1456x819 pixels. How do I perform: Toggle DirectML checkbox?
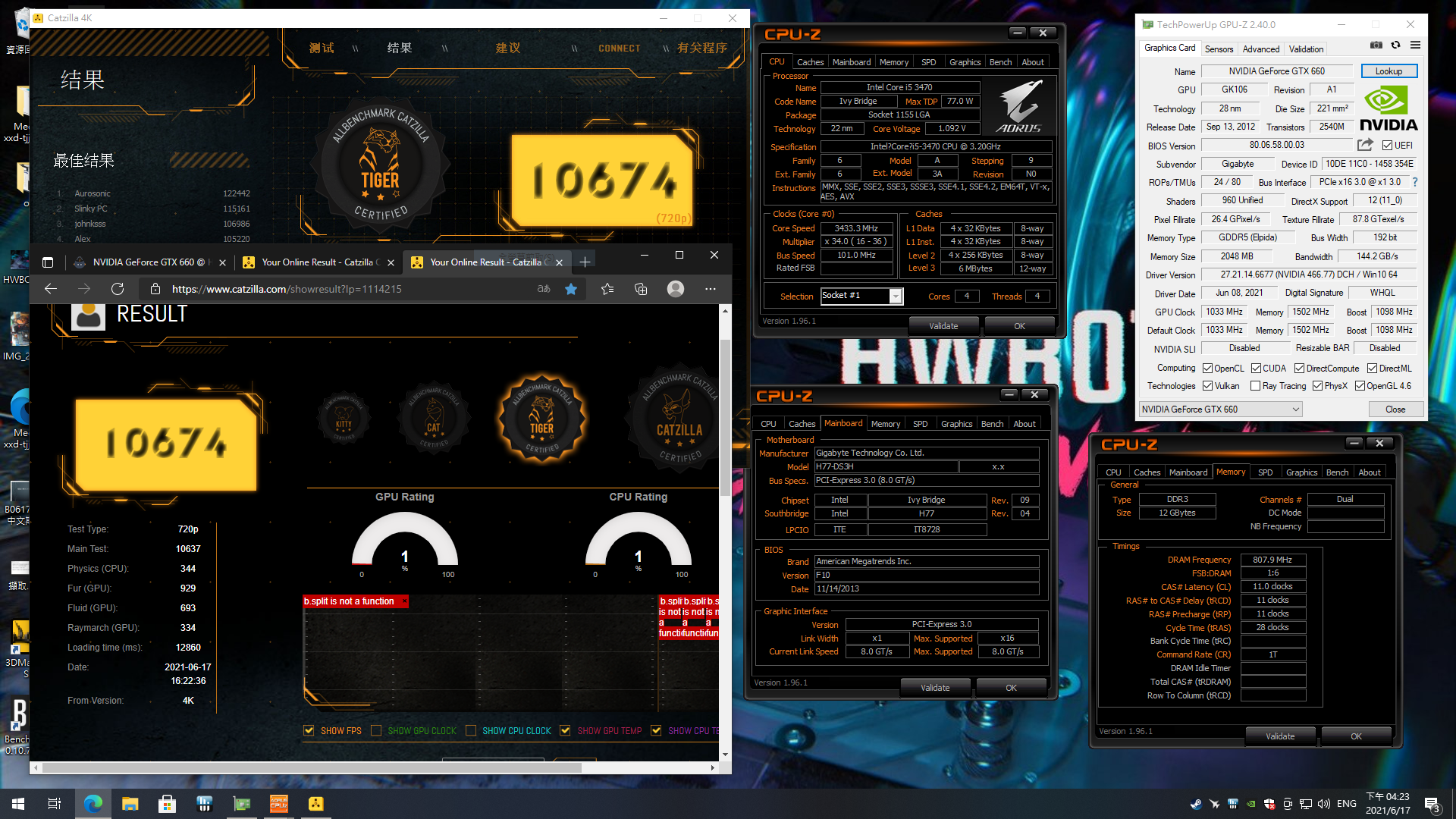[x=1372, y=369]
